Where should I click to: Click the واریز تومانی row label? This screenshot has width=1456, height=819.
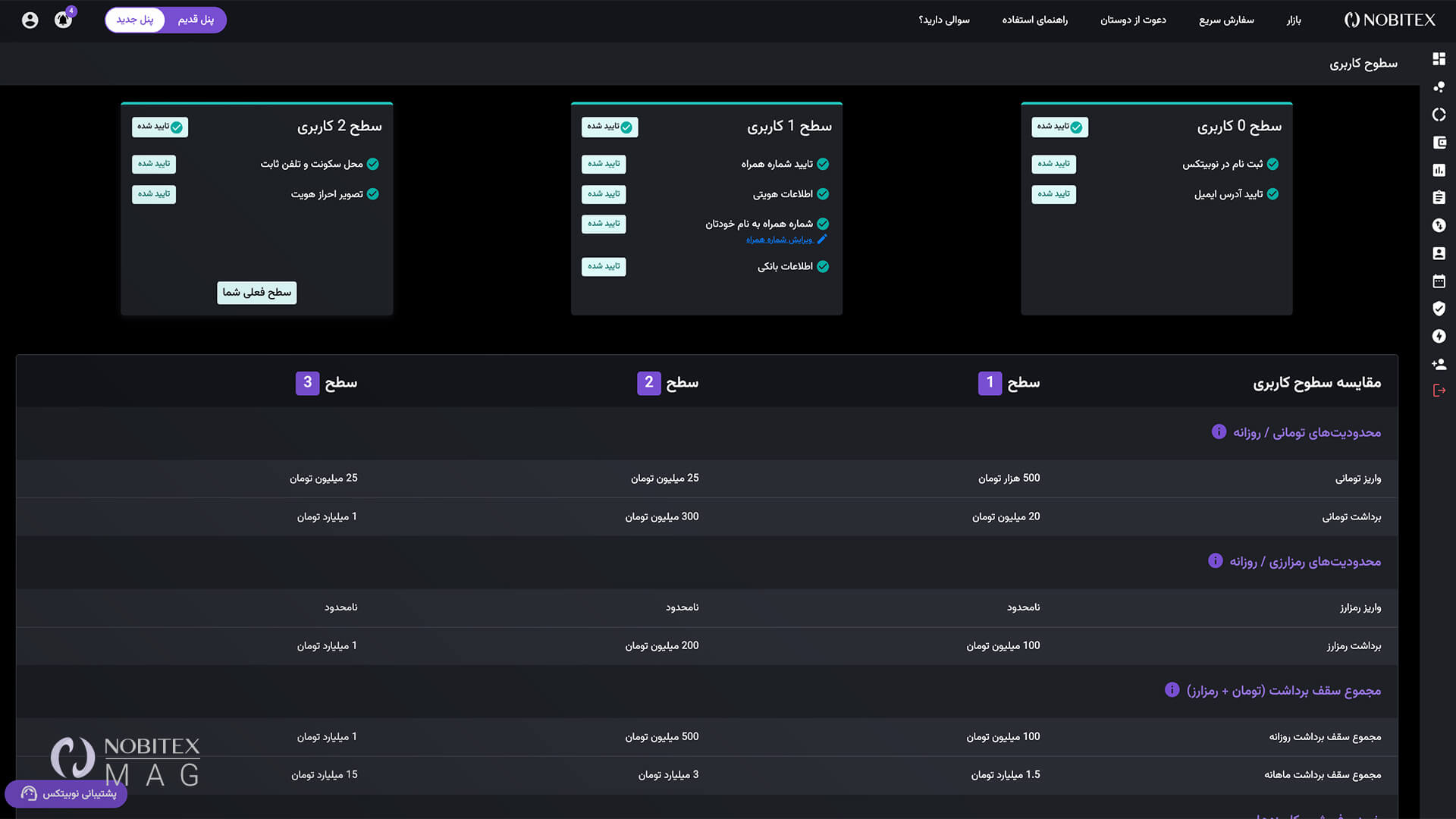[1358, 479]
